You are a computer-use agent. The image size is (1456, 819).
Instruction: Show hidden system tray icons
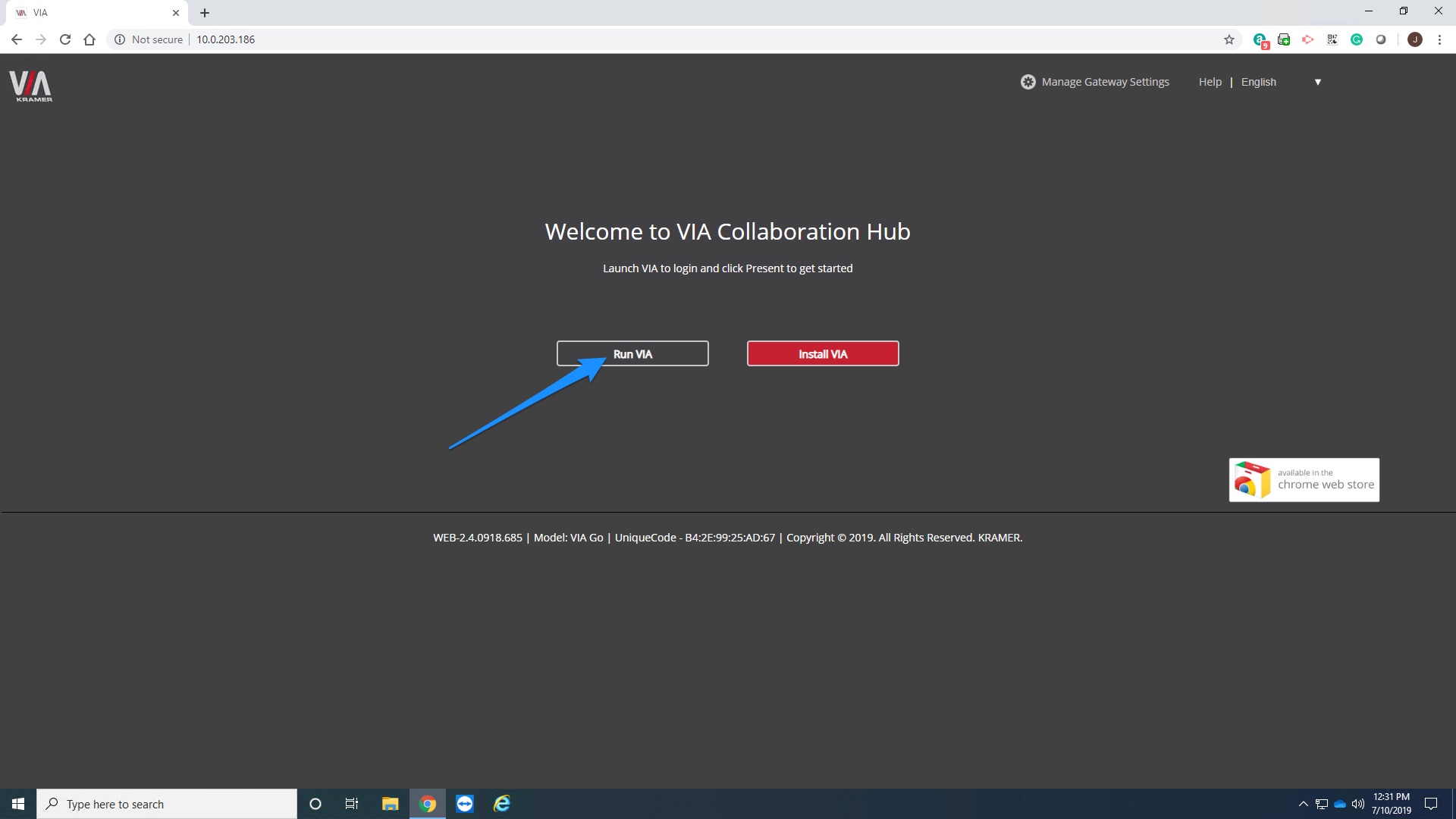(x=1303, y=804)
